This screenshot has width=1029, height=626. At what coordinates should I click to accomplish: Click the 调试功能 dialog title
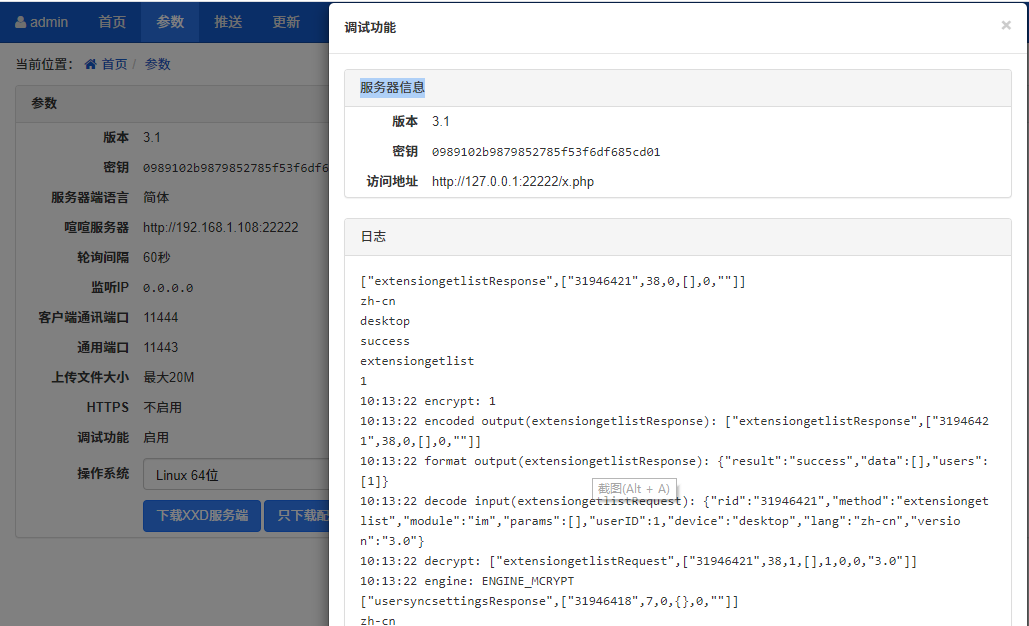click(x=370, y=27)
